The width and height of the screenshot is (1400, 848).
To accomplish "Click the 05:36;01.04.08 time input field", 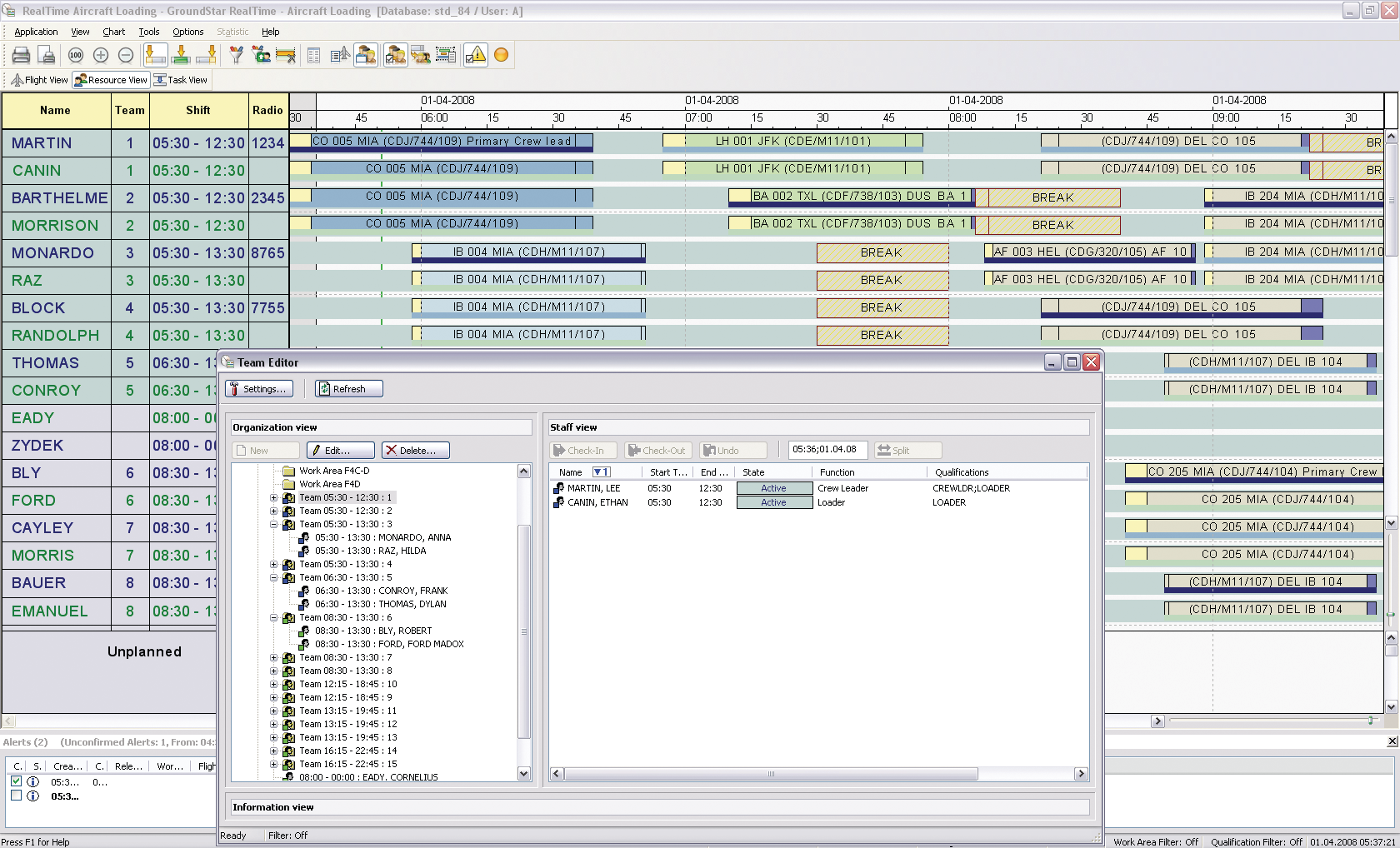I will pyautogui.click(x=827, y=450).
